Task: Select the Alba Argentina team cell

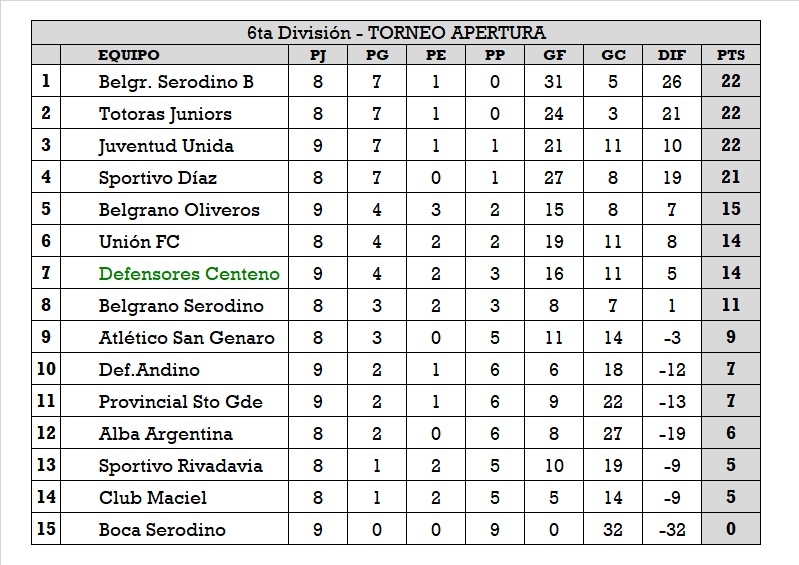Action: tap(165, 434)
